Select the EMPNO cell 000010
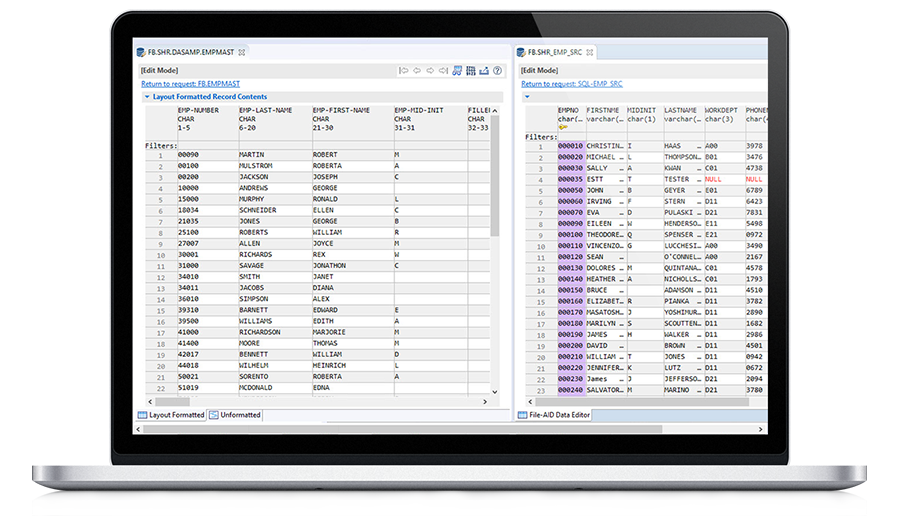The width and height of the screenshot is (900, 516). click(570, 146)
